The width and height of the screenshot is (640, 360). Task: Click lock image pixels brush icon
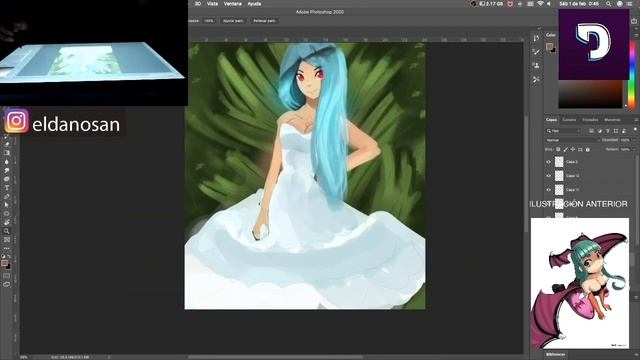(565, 150)
